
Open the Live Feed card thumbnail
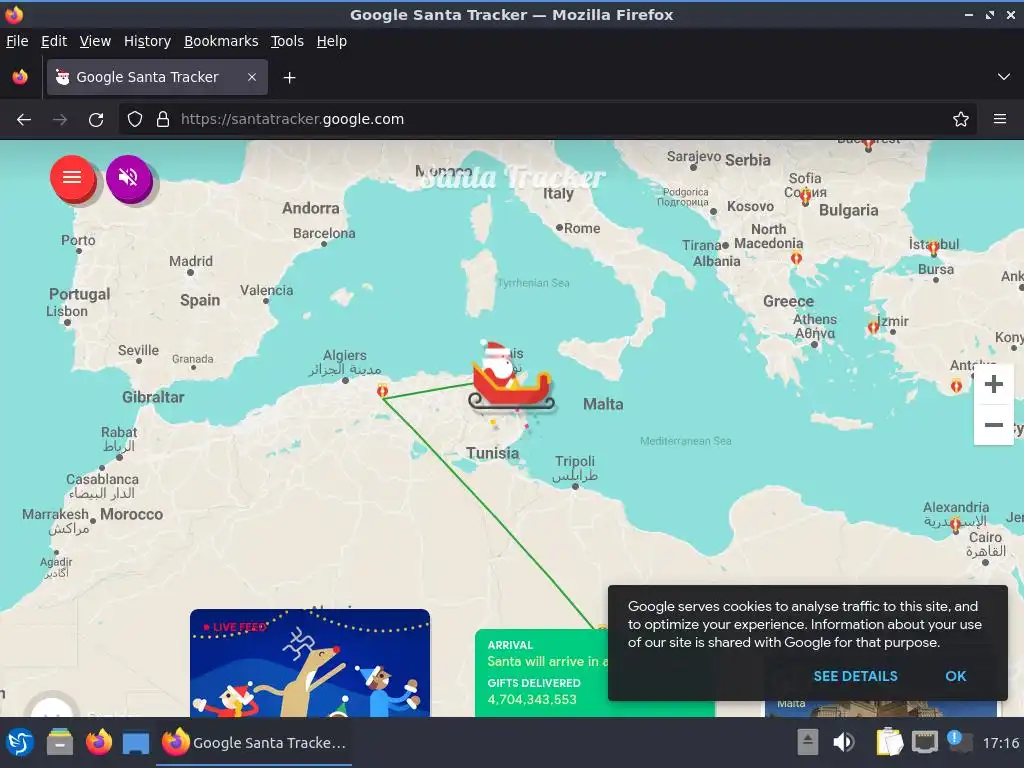pos(310,663)
